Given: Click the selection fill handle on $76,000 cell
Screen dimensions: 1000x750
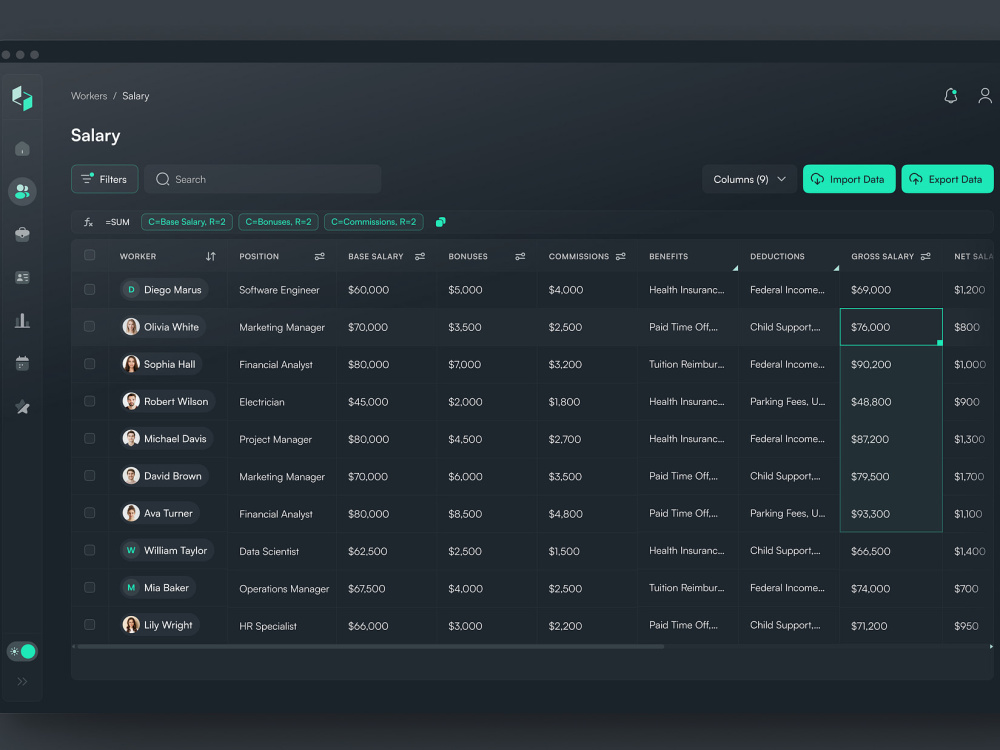Looking at the screenshot, I should click(939, 343).
